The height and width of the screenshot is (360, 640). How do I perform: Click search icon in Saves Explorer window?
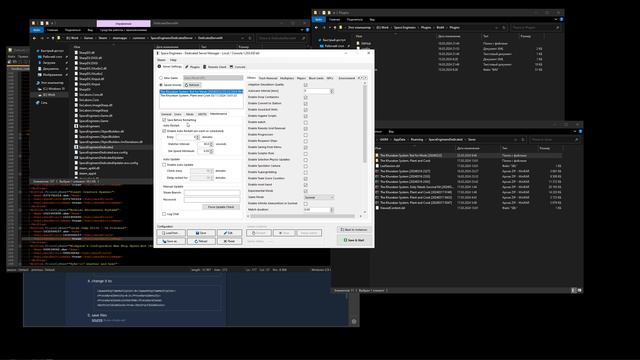576,140
